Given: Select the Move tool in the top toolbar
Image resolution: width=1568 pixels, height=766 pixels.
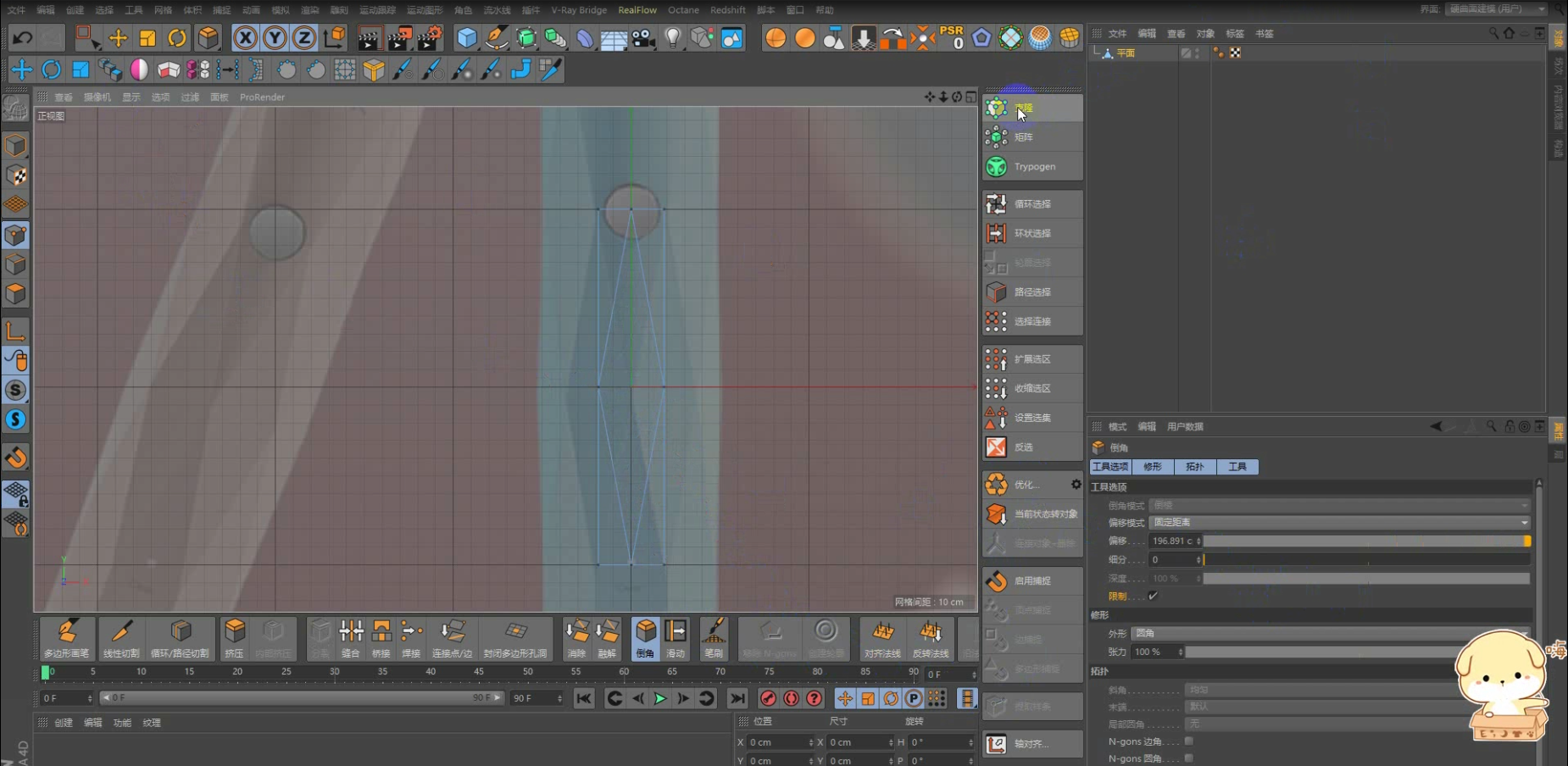Looking at the screenshot, I should [118, 38].
